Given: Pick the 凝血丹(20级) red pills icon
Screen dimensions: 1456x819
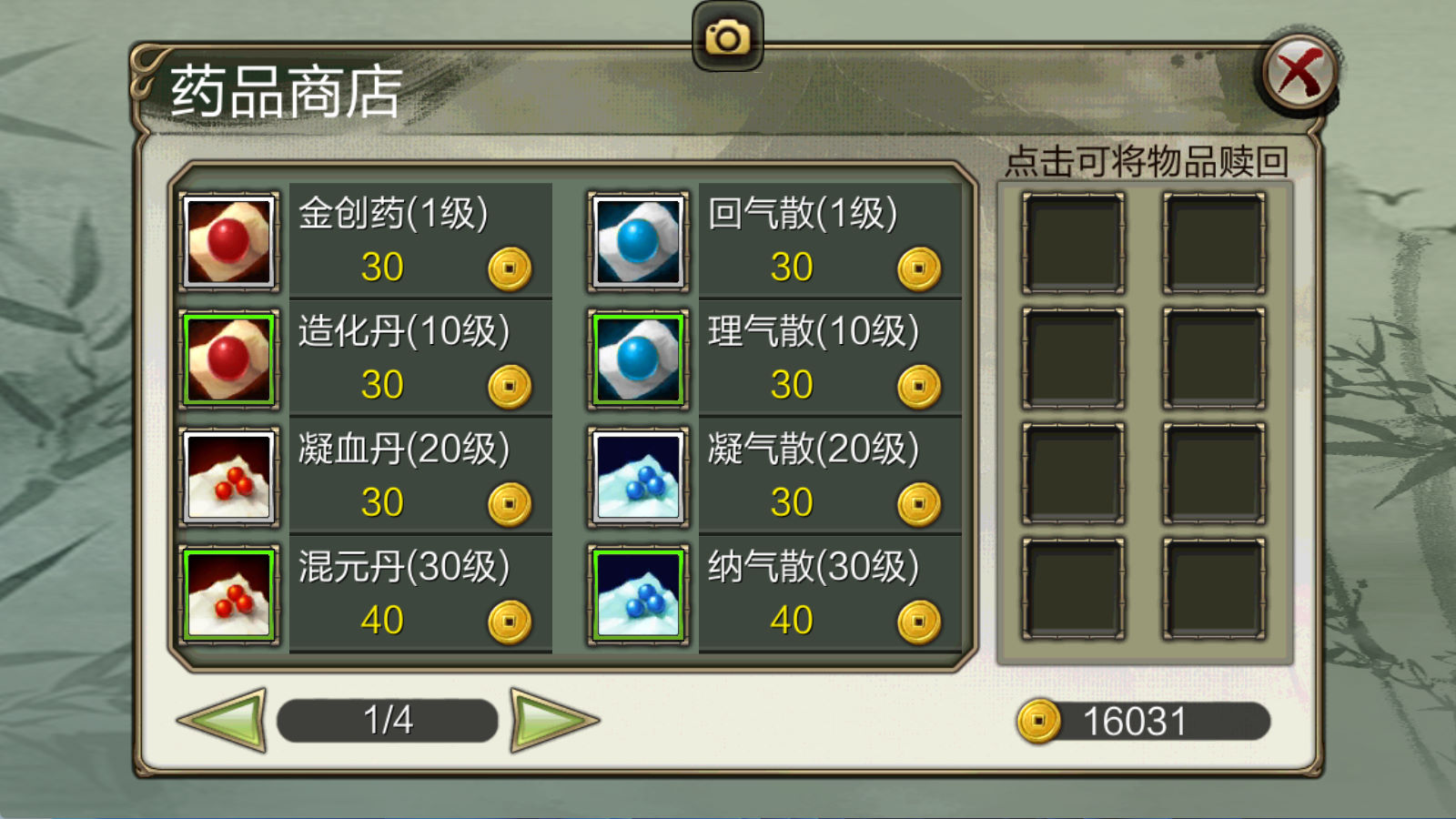Looking at the screenshot, I should tap(228, 477).
